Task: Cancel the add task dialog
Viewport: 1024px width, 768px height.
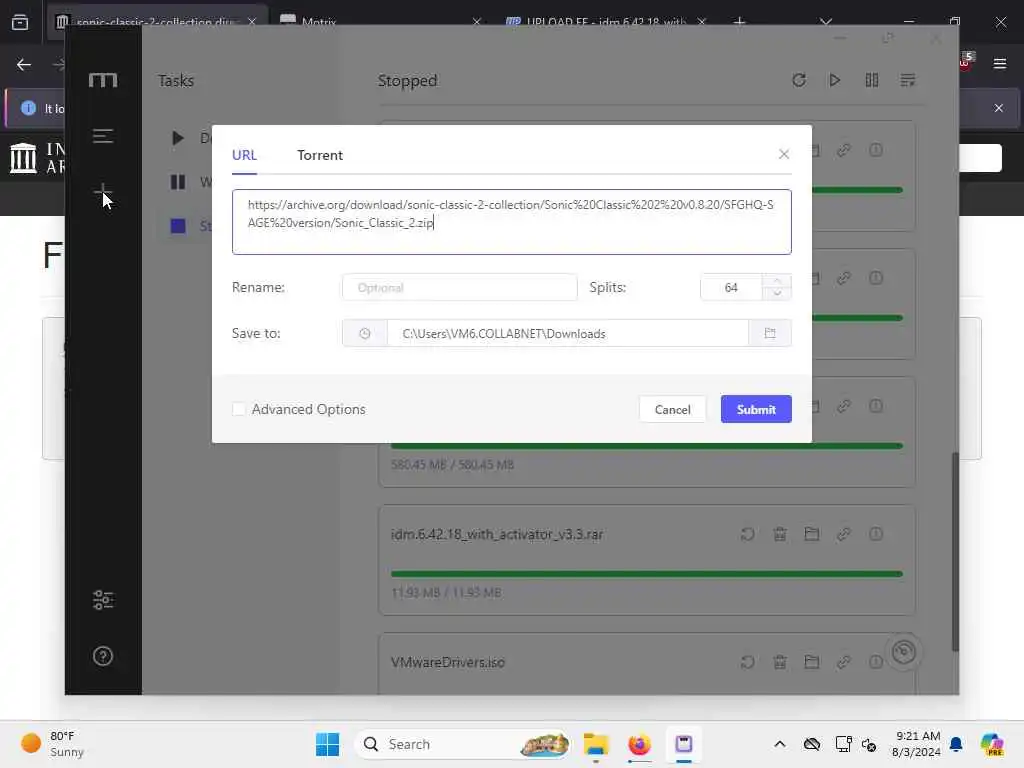Action: tap(672, 409)
